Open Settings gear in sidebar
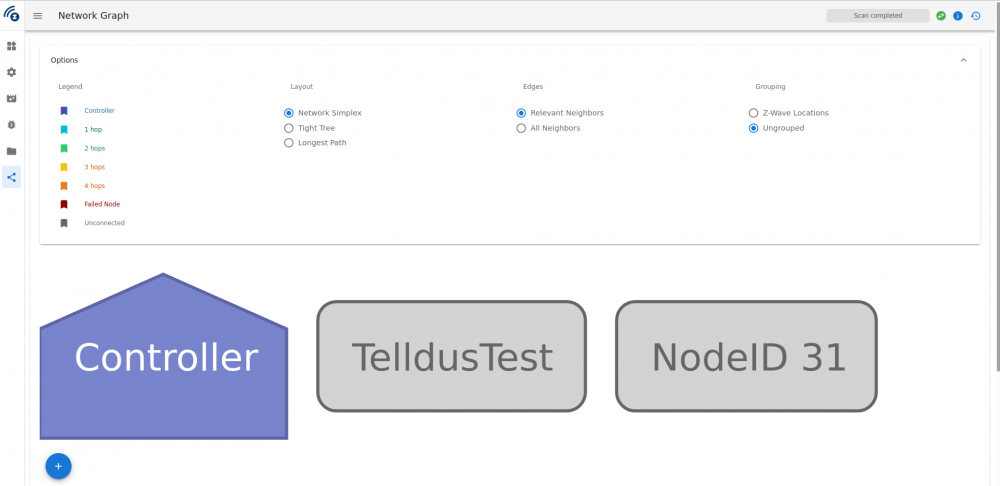1000x486 pixels. (x=12, y=72)
